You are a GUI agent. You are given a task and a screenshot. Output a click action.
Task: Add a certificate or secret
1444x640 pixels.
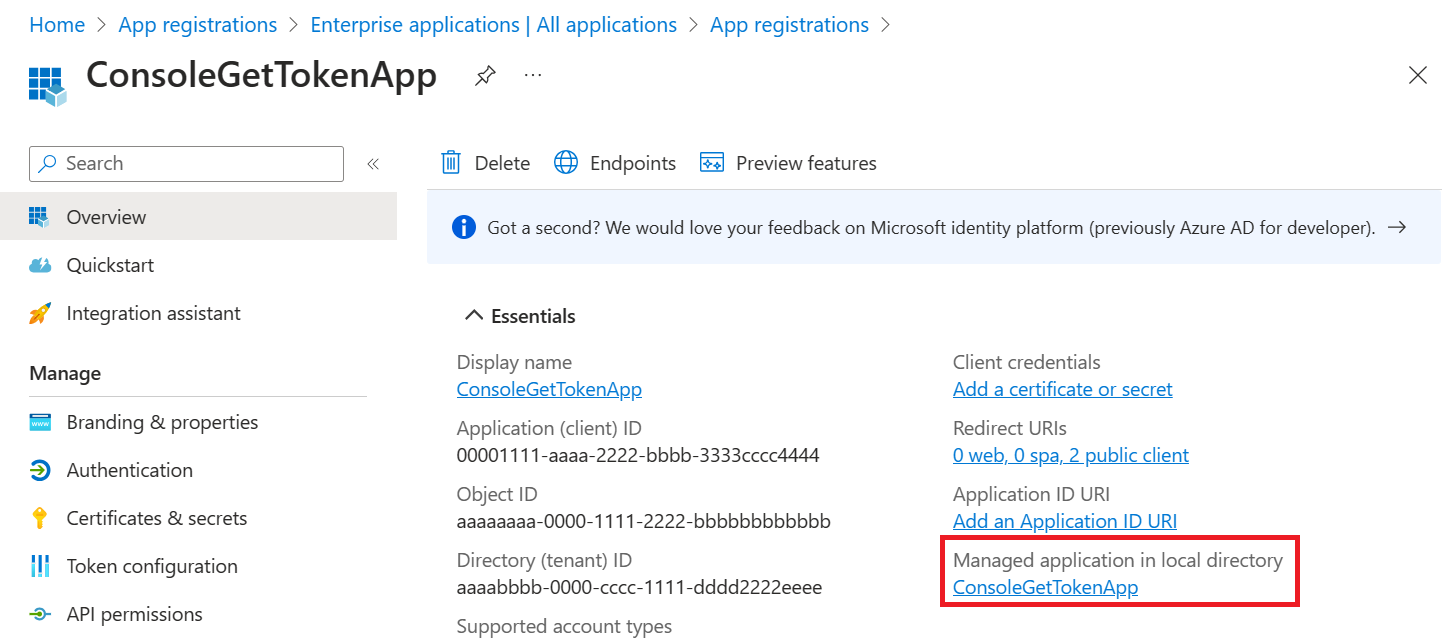(1062, 389)
